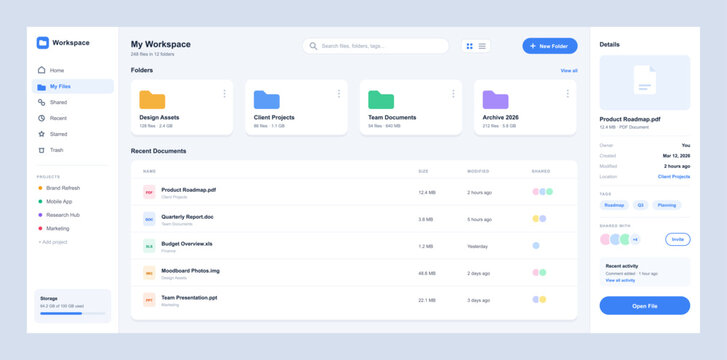Open the Design Assets orange folder icon
The image size is (727, 360).
[152, 100]
